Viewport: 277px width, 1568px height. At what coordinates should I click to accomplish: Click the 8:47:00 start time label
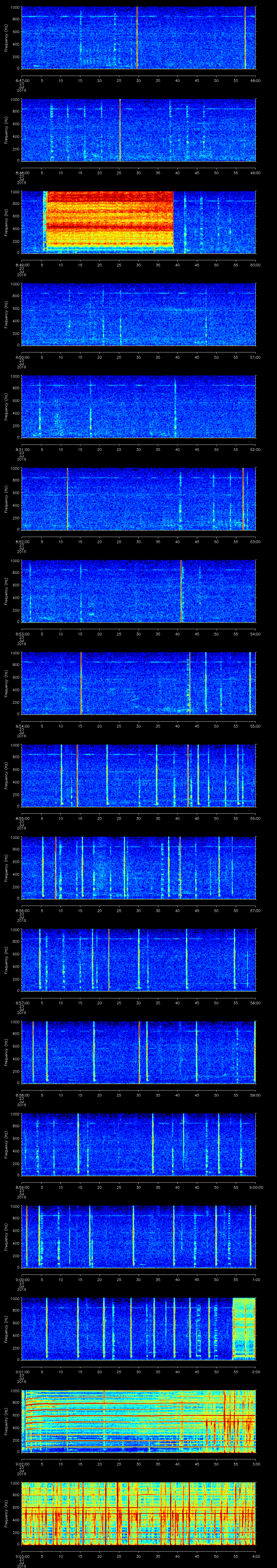[22, 80]
